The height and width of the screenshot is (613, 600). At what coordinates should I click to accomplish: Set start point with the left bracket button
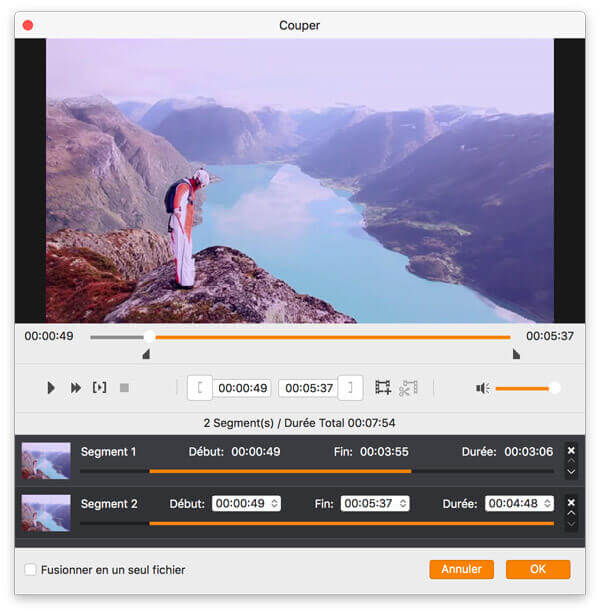point(200,388)
